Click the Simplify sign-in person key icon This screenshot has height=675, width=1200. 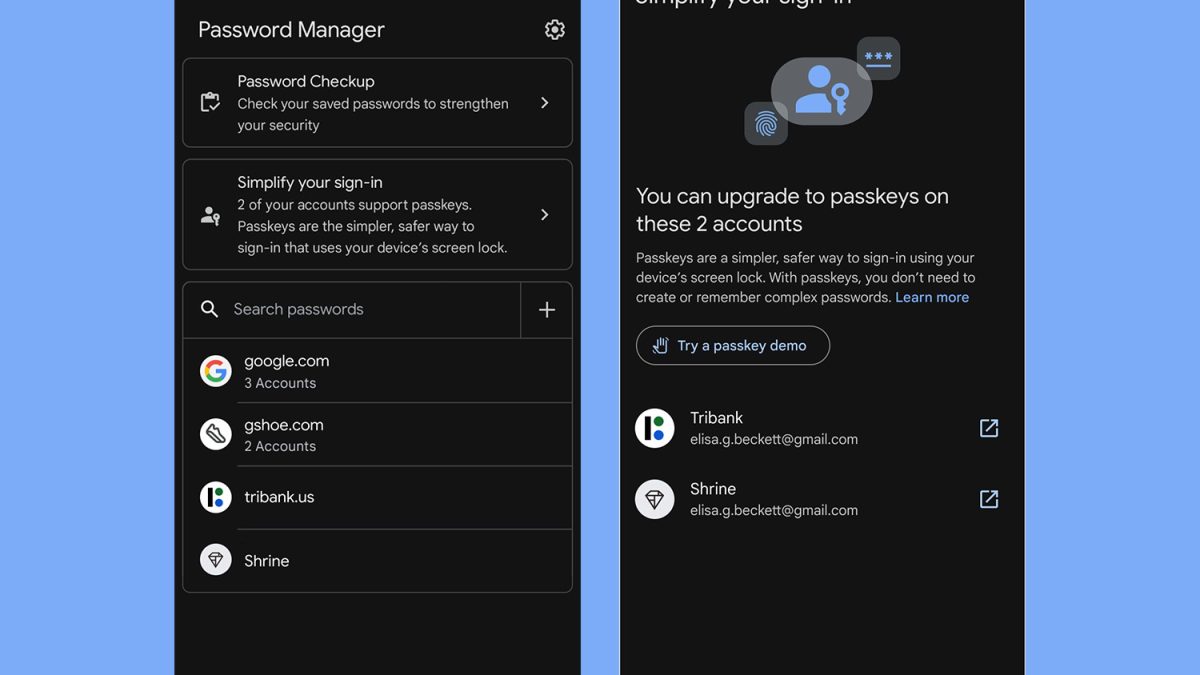point(210,215)
